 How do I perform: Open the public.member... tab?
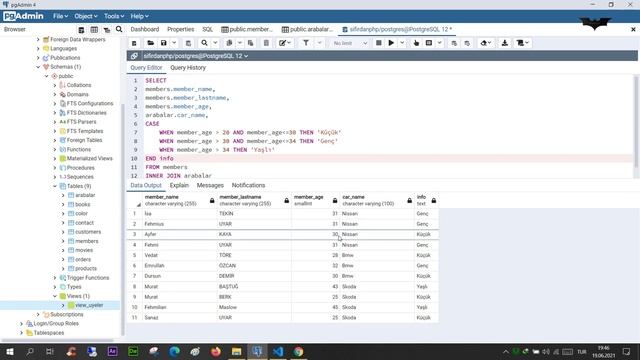pos(247,29)
